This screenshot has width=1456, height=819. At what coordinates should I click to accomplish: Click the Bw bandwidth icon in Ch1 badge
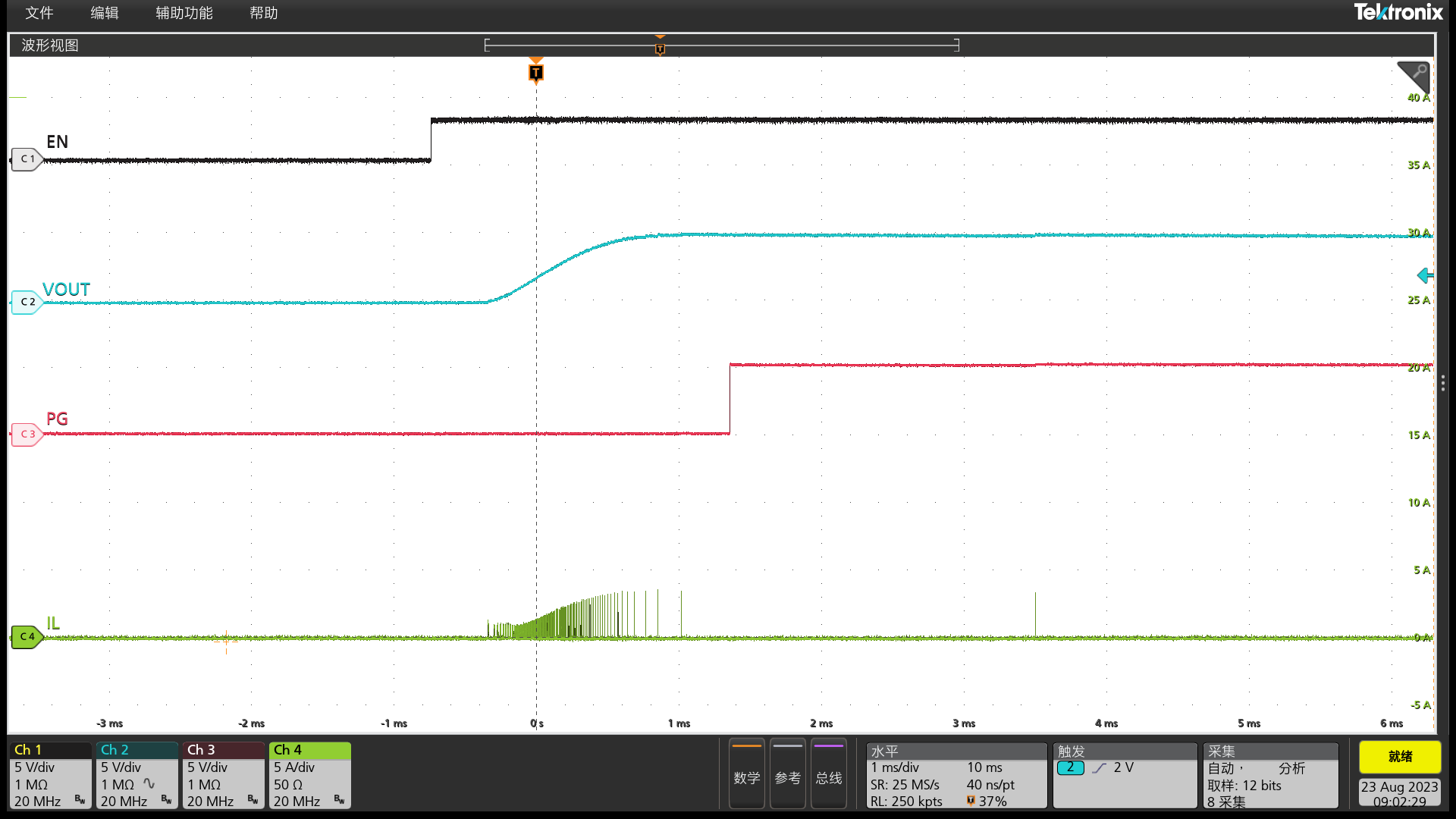pyautogui.click(x=79, y=799)
